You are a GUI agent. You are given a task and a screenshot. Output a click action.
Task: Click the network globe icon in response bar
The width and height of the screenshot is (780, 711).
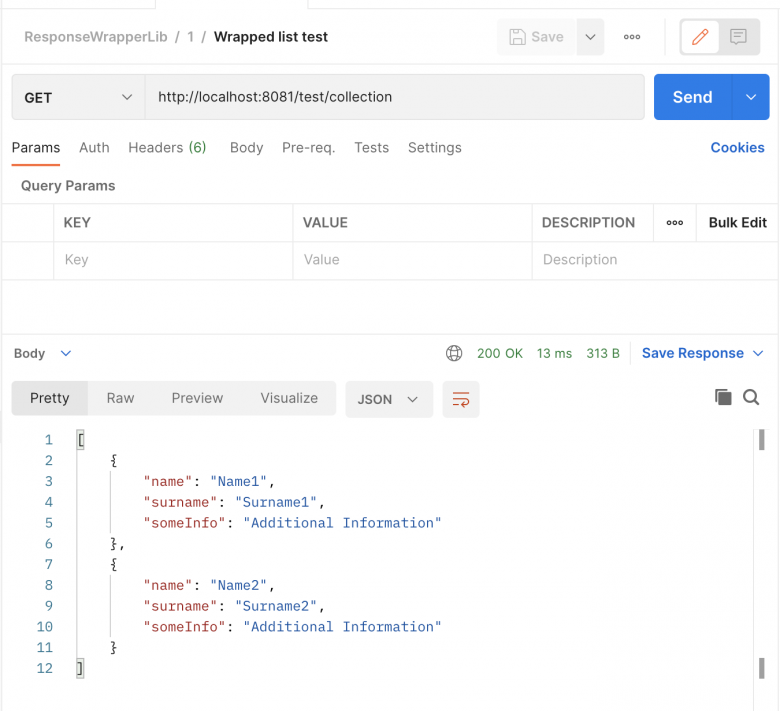[x=454, y=353]
